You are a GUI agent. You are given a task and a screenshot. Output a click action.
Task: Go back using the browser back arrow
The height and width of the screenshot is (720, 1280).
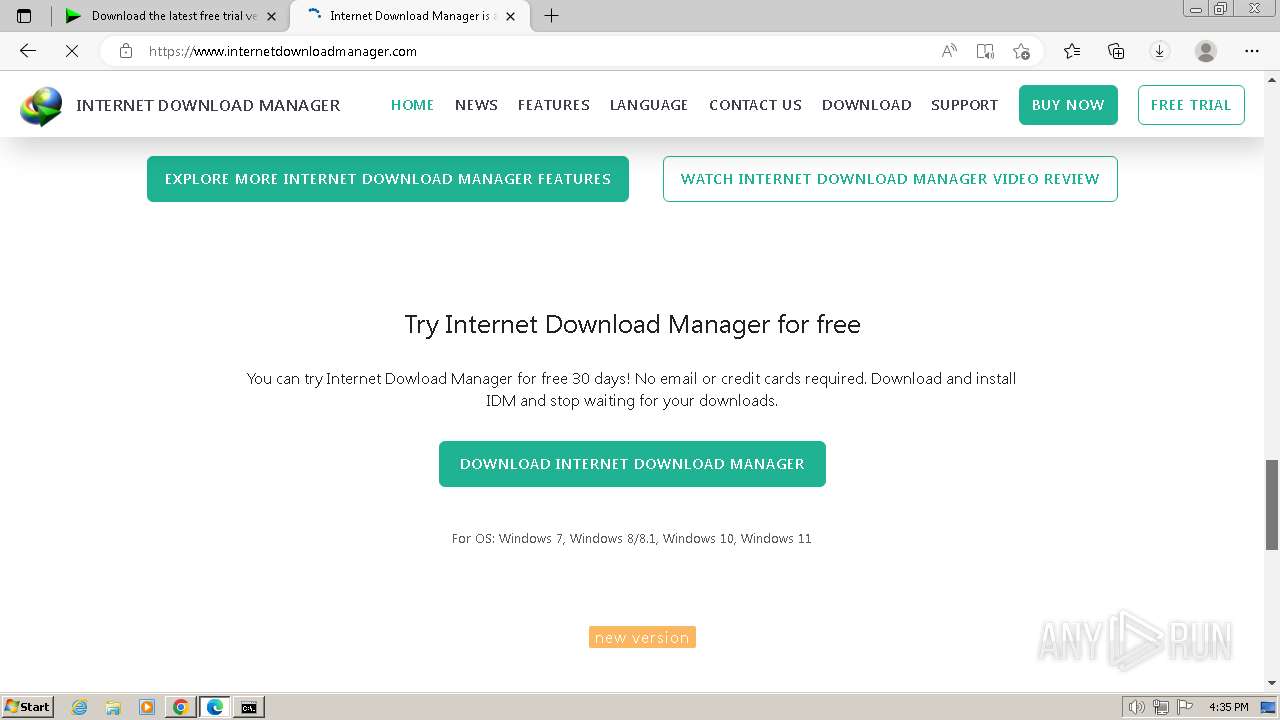(x=28, y=51)
